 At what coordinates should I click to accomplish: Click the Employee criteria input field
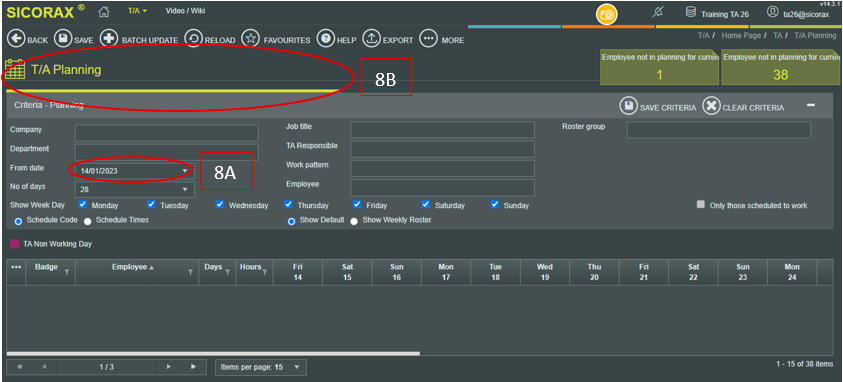(442, 188)
